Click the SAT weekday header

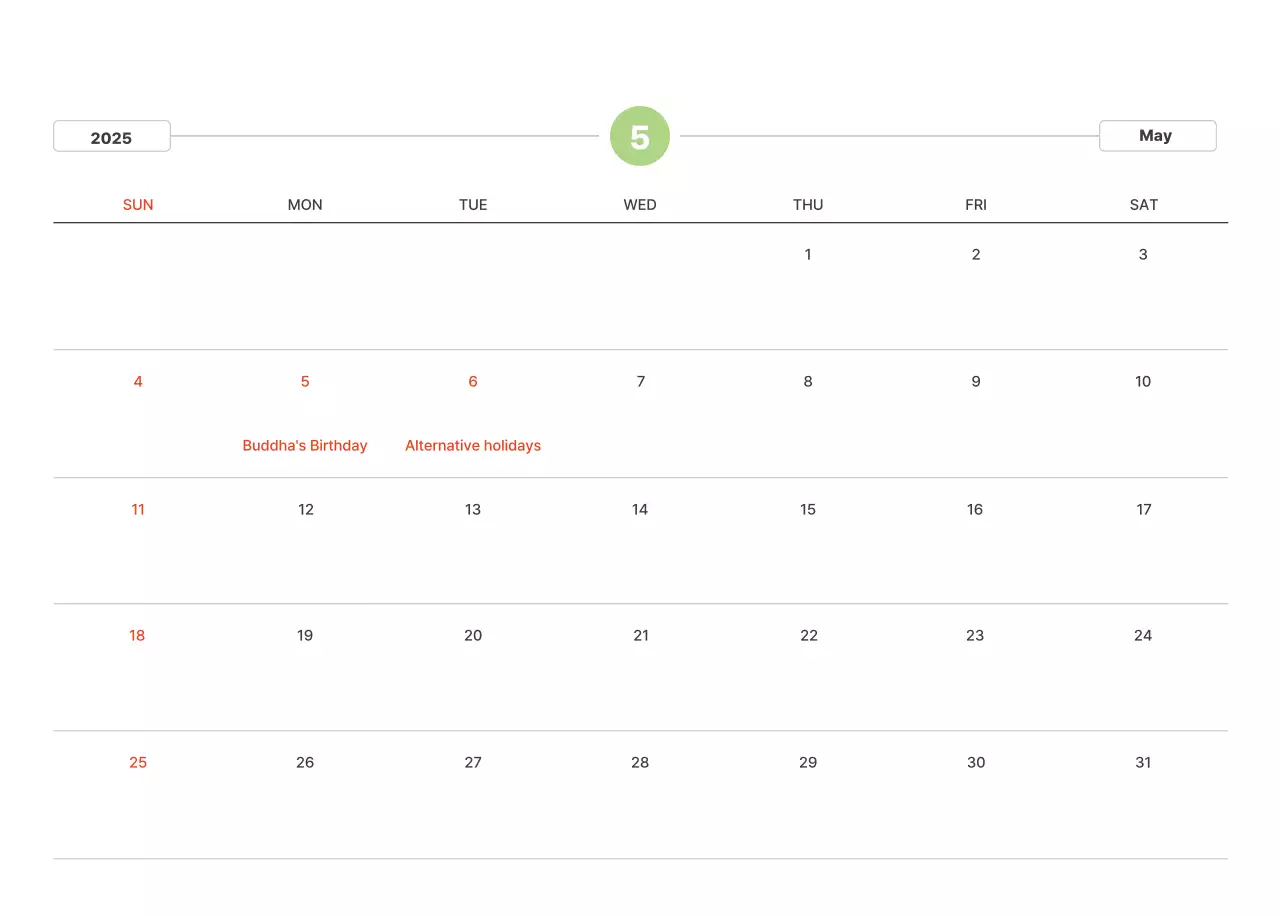tap(1143, 205)
